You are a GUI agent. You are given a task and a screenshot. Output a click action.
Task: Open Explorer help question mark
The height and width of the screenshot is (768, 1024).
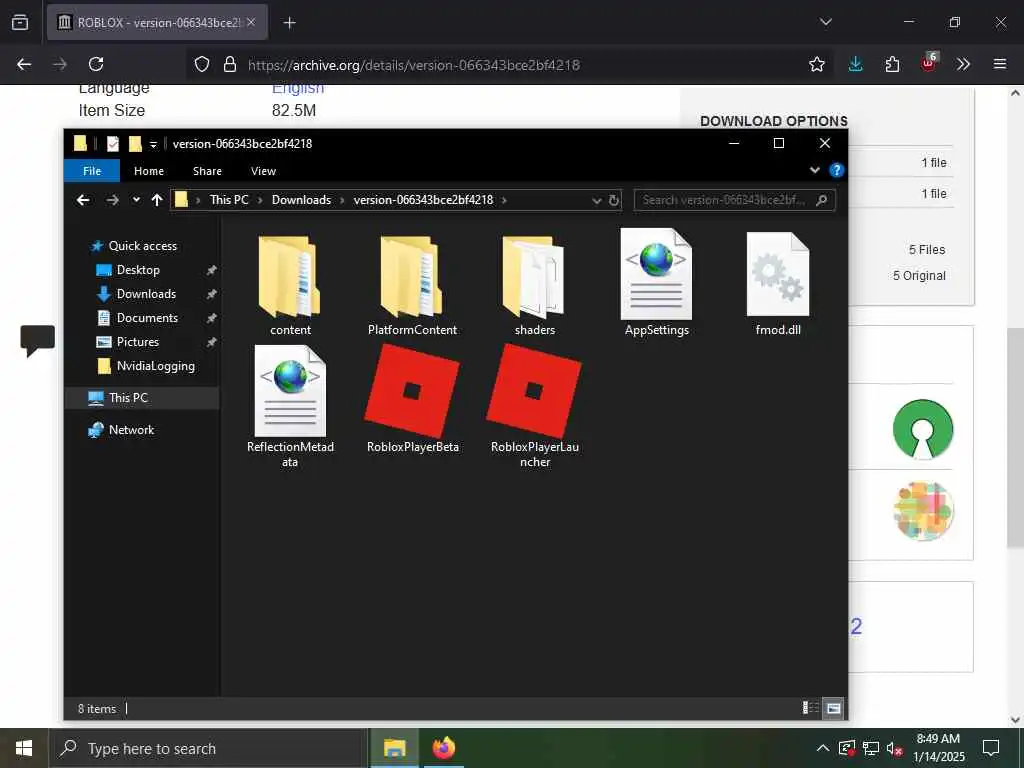(836, 170)
